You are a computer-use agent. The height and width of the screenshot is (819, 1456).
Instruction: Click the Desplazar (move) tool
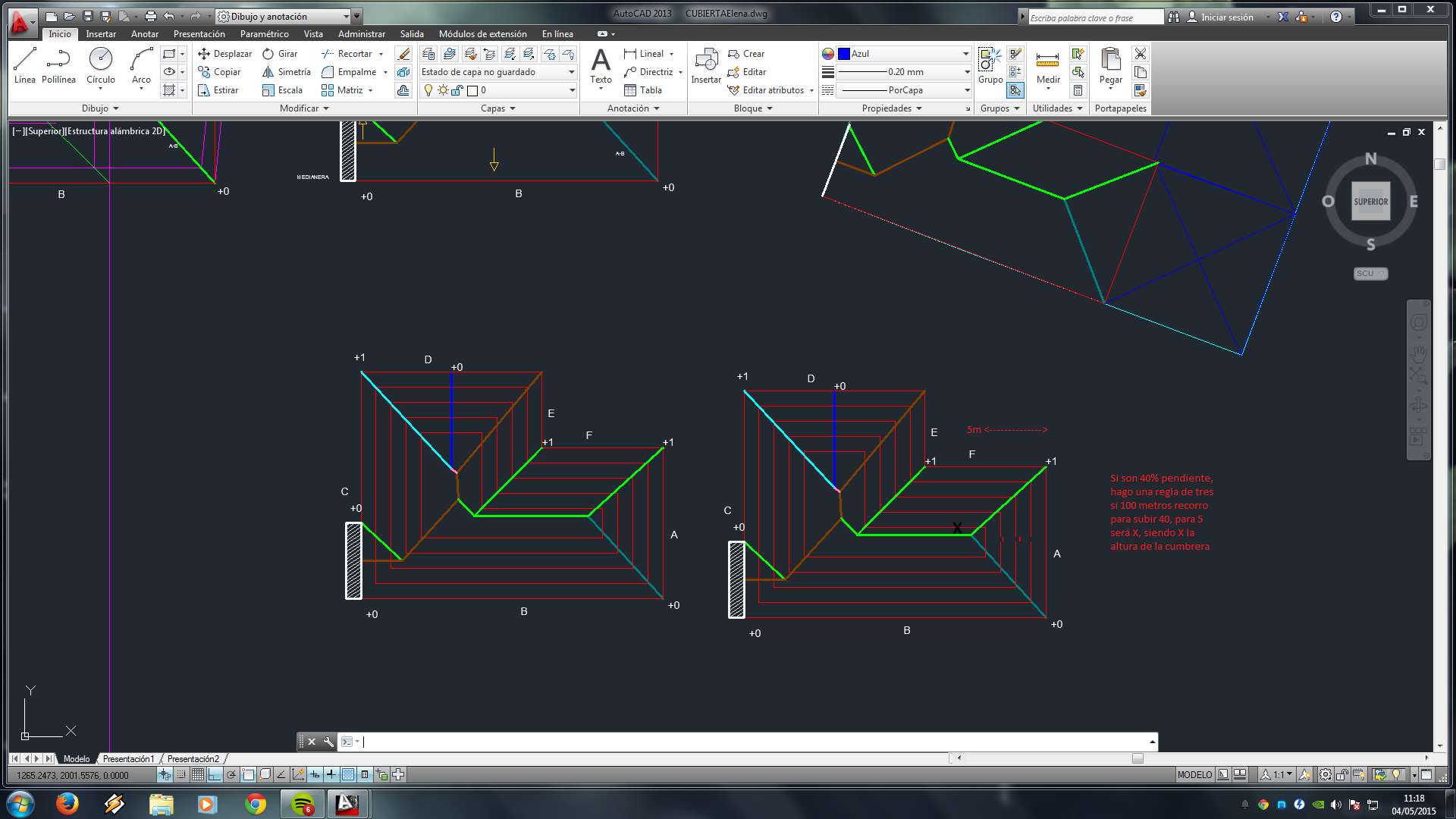[x=224, y=54]
